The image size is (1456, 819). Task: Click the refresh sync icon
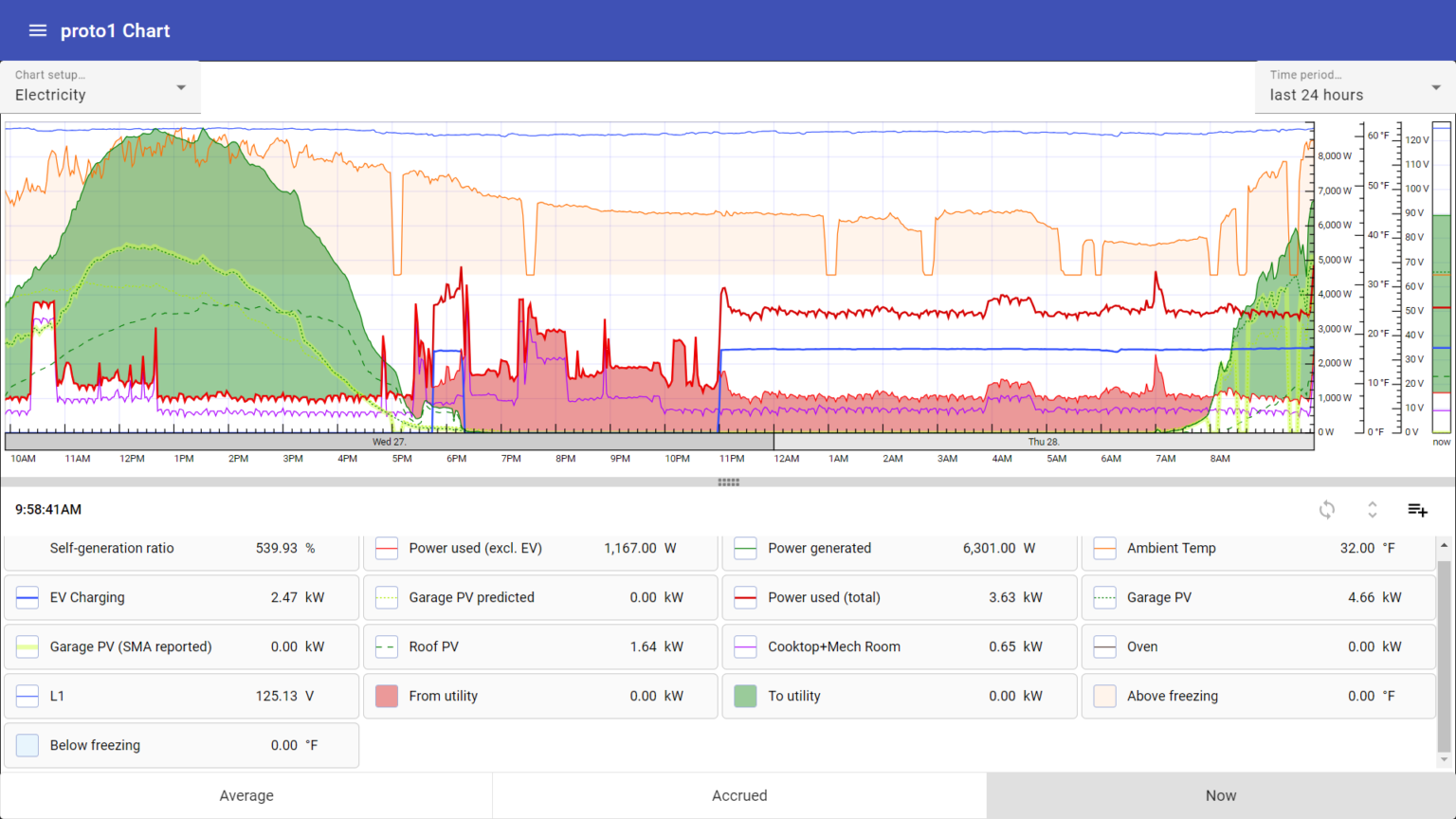1327,510
